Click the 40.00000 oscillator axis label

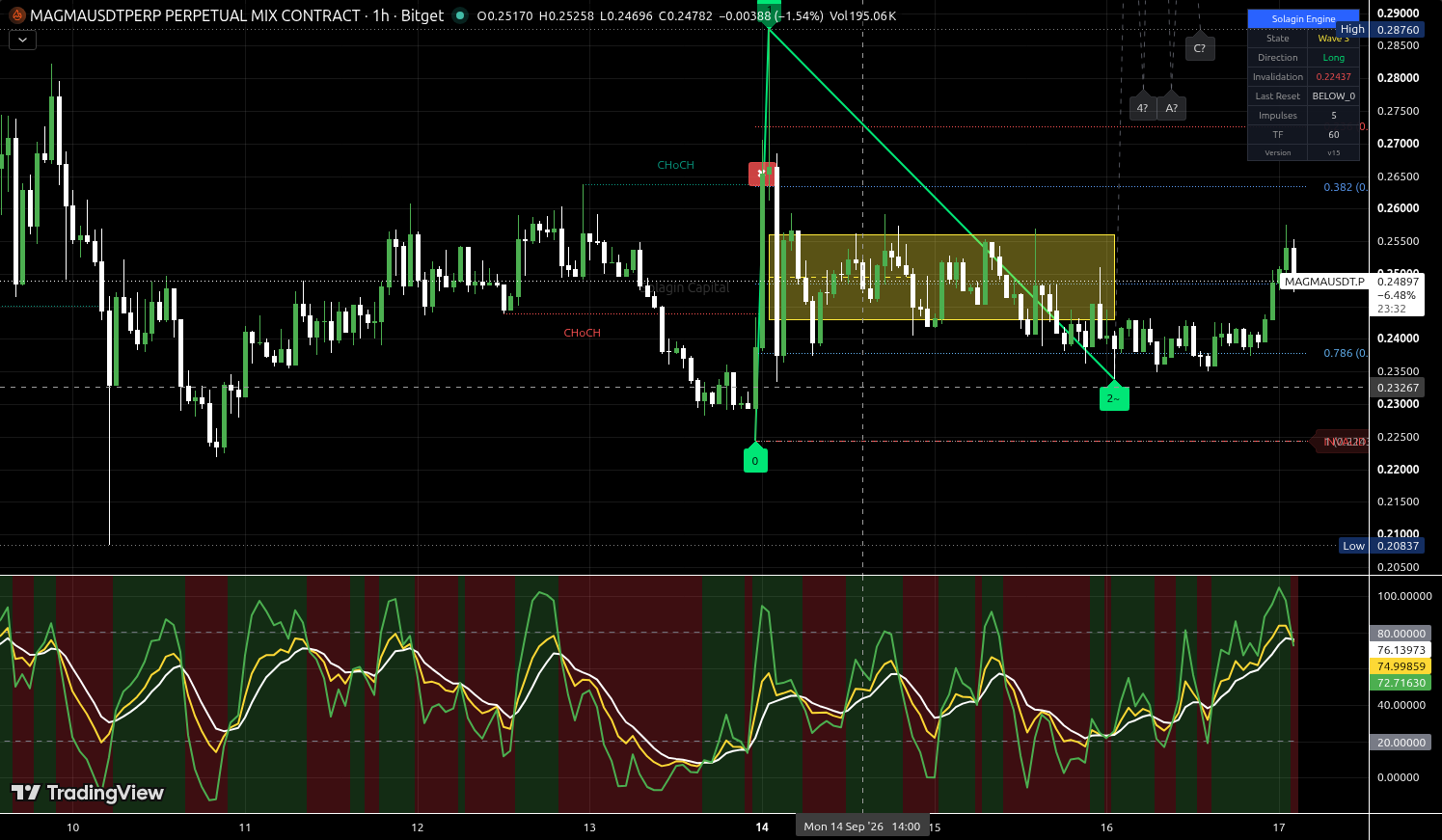[1401, 705]
